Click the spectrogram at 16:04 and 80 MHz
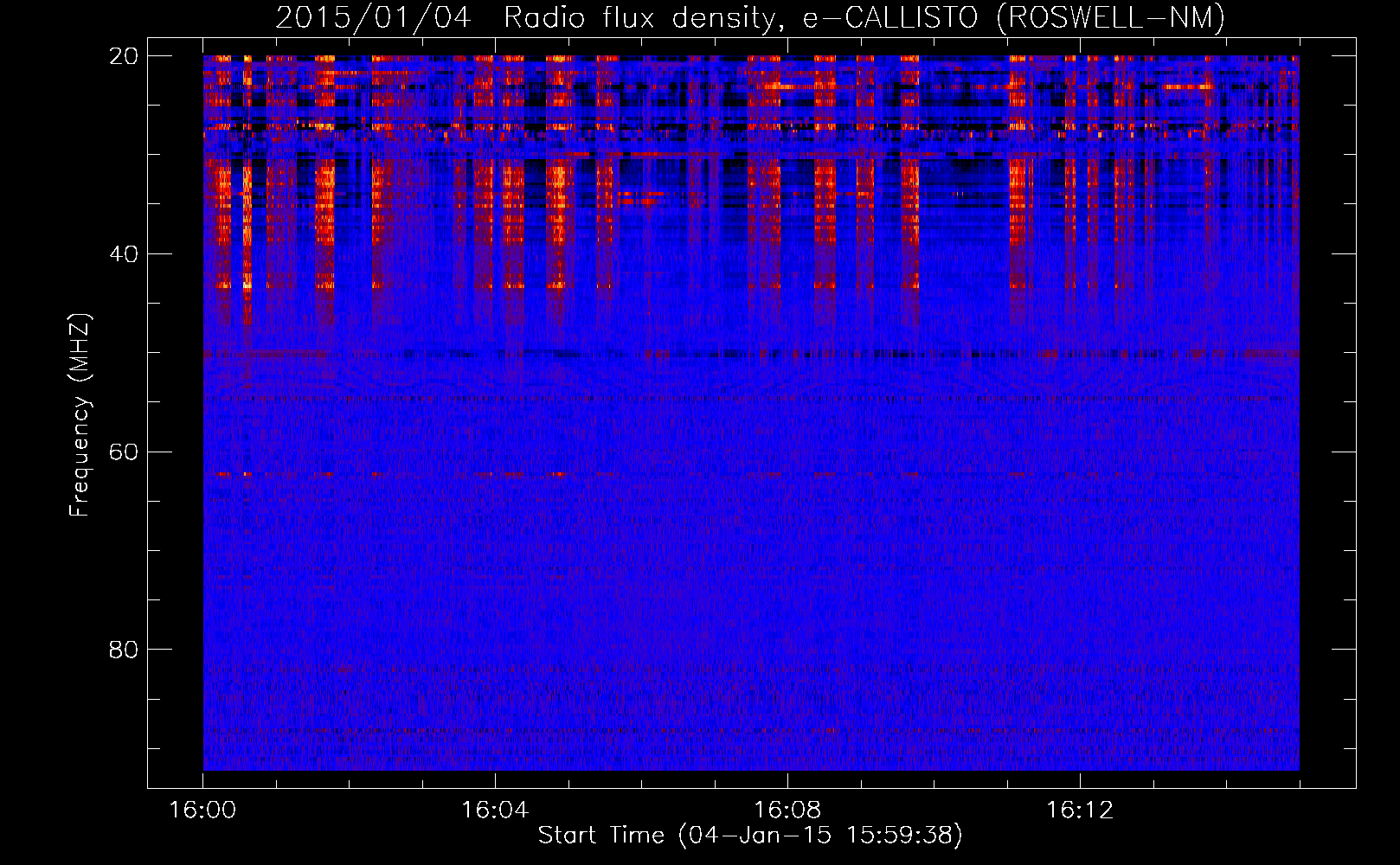The height and width of the screenshot is (865, 1400). 495,649
